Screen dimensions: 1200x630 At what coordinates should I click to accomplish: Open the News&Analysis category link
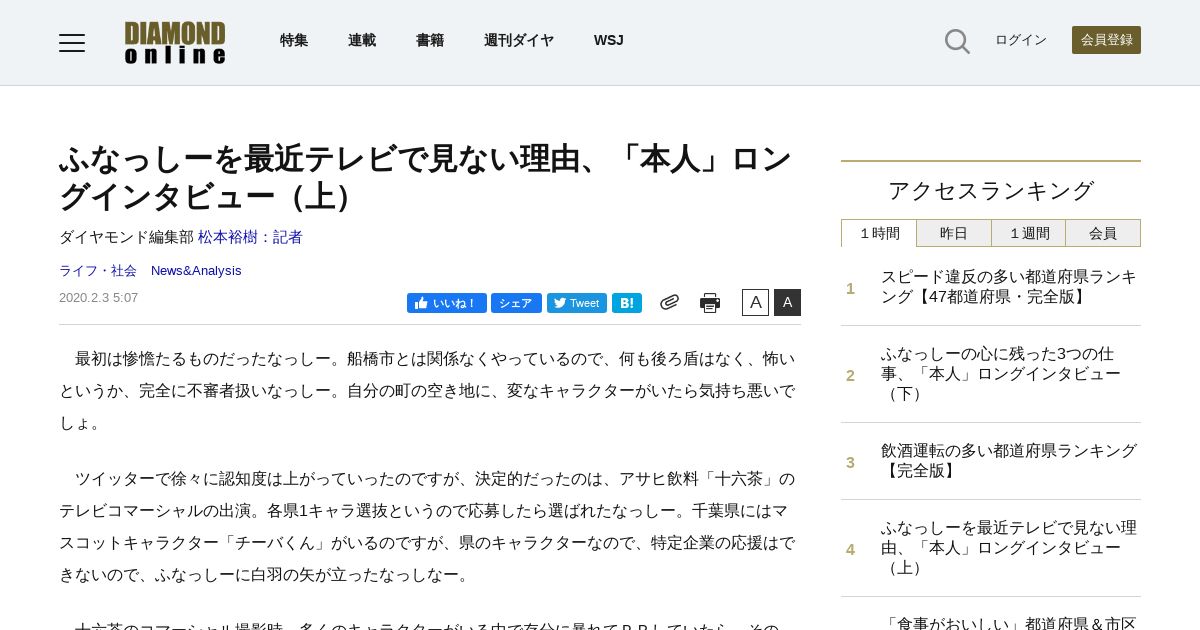(196, 271)
